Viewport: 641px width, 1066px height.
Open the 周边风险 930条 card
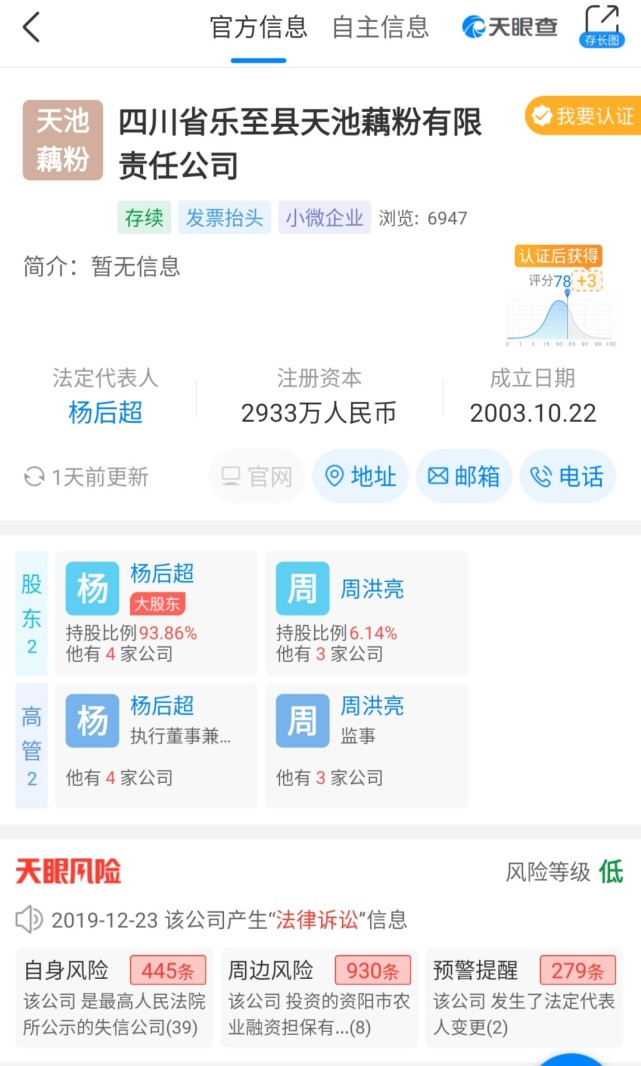(319, 998)
